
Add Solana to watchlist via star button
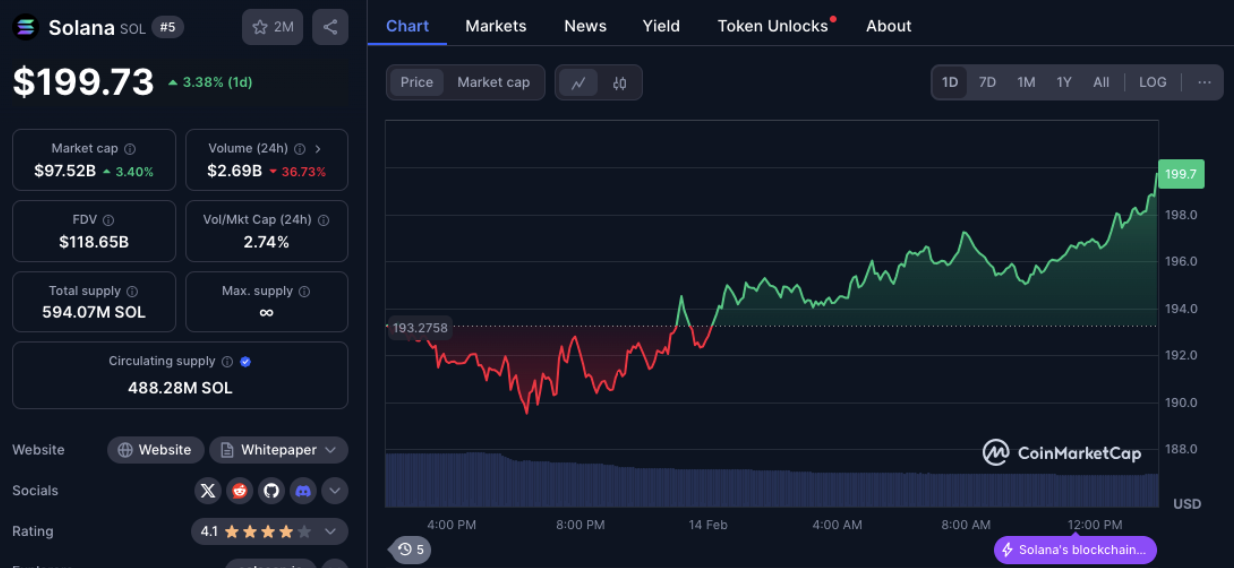coord(272,27)
